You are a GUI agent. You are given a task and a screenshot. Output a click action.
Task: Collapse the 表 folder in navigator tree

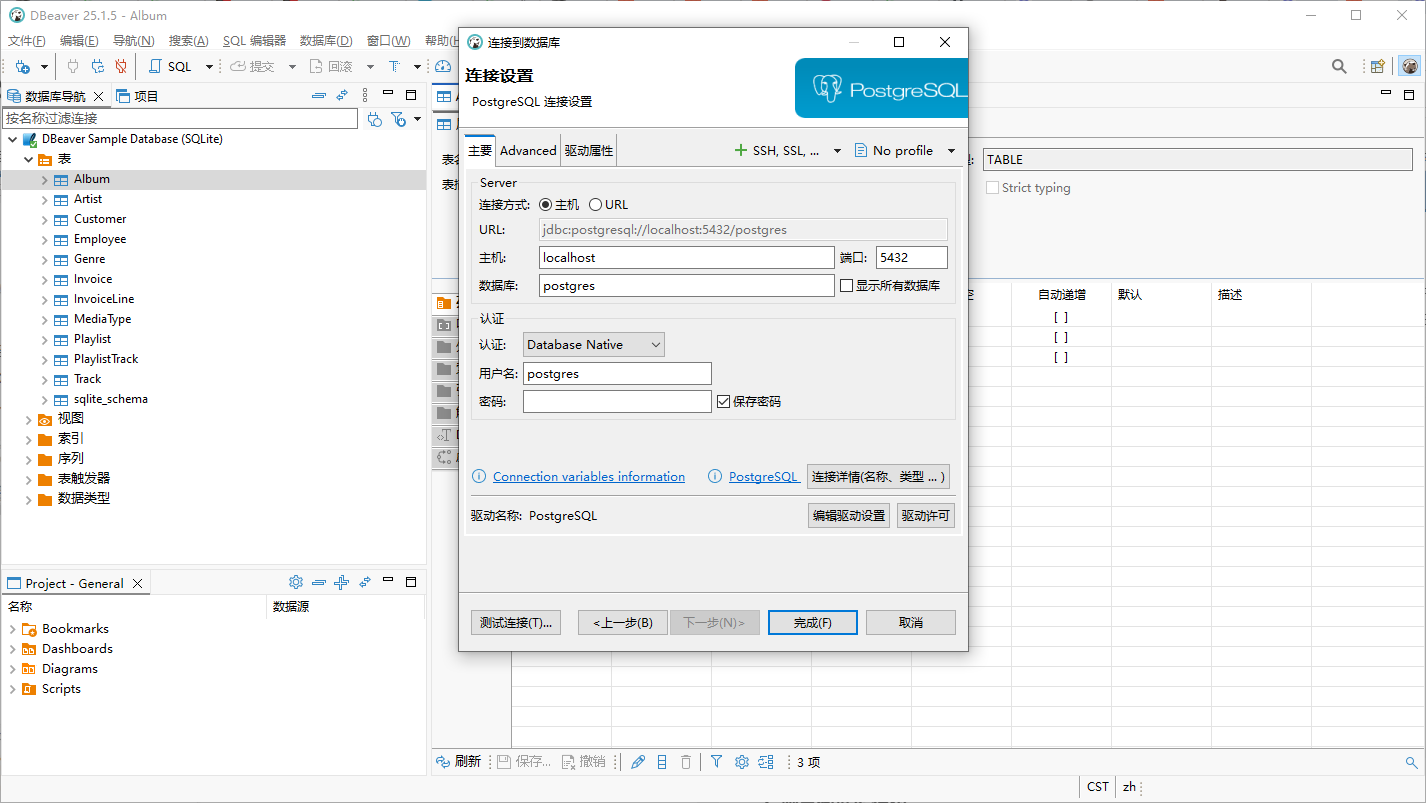pos(28,159)
